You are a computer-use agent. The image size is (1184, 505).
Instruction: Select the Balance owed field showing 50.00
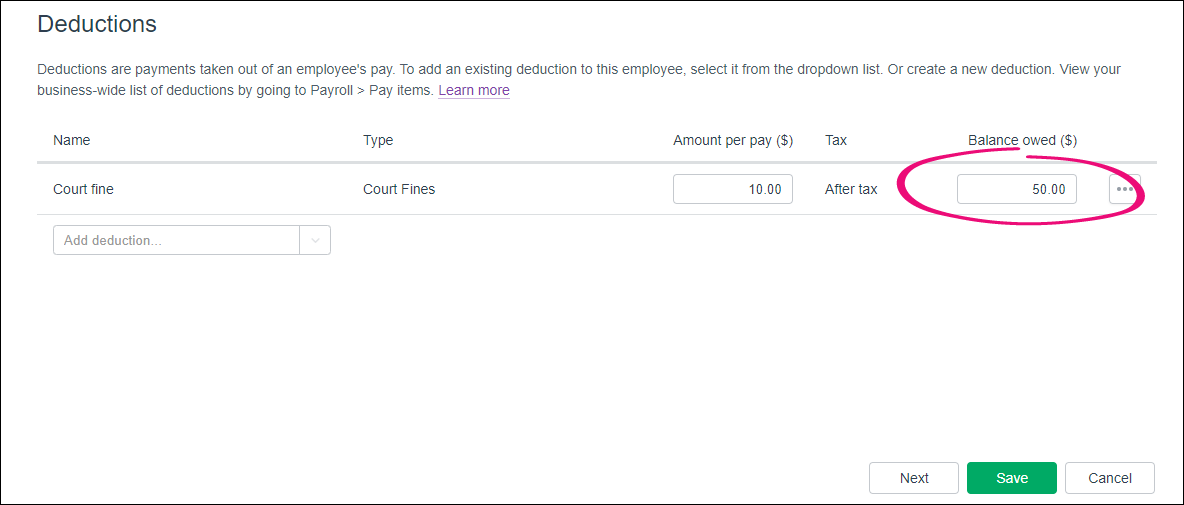[x=1016, y=189]
